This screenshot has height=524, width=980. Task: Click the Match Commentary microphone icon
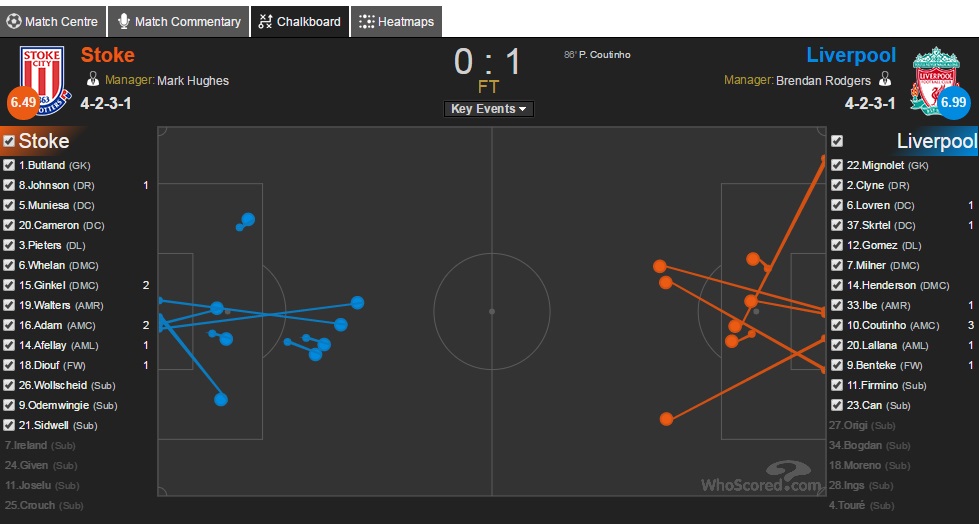click(125, 21)
